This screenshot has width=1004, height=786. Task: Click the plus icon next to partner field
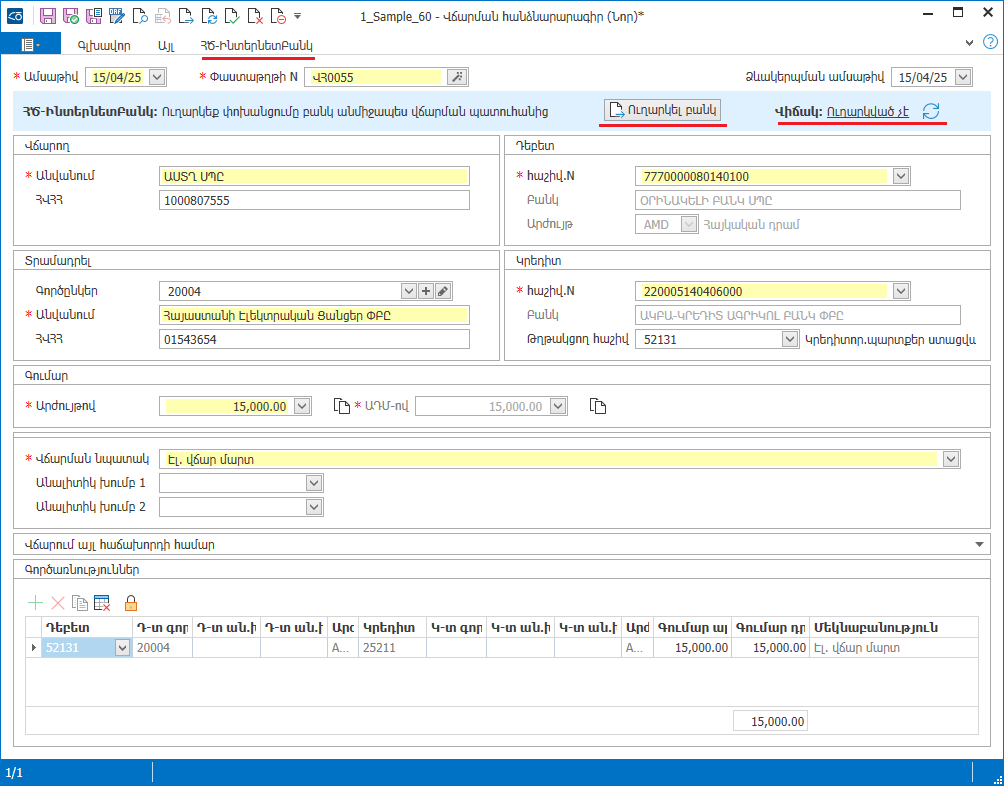coord(426,291)
